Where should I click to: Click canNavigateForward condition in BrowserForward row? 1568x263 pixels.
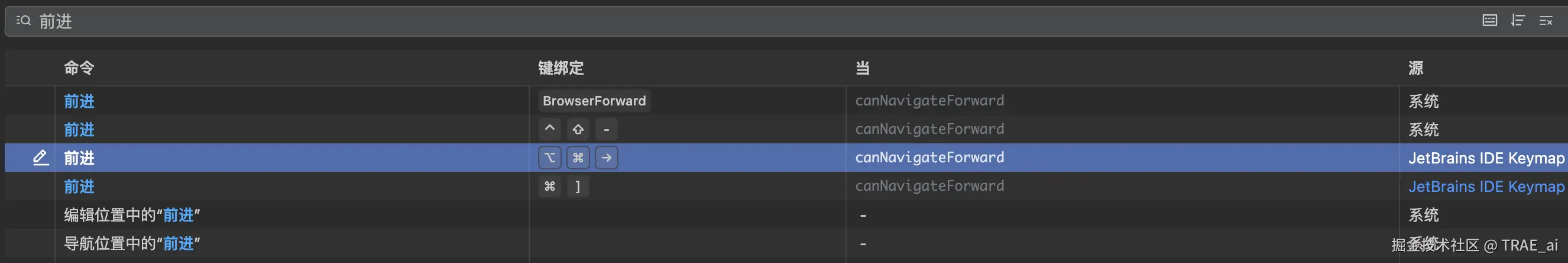coord(929,101)
